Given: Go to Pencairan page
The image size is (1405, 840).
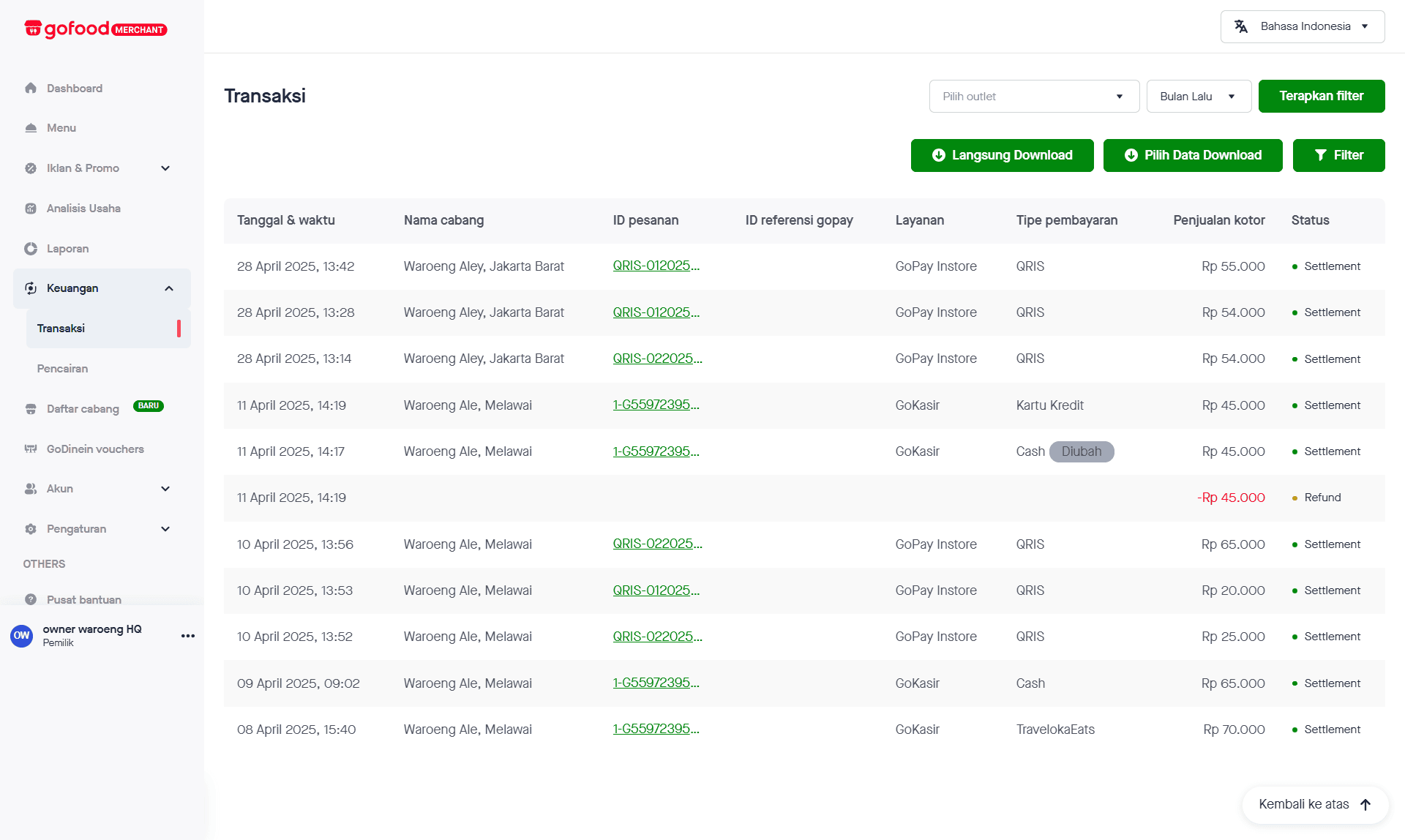Looking at the screenshot, I should (x=62, y=369).
